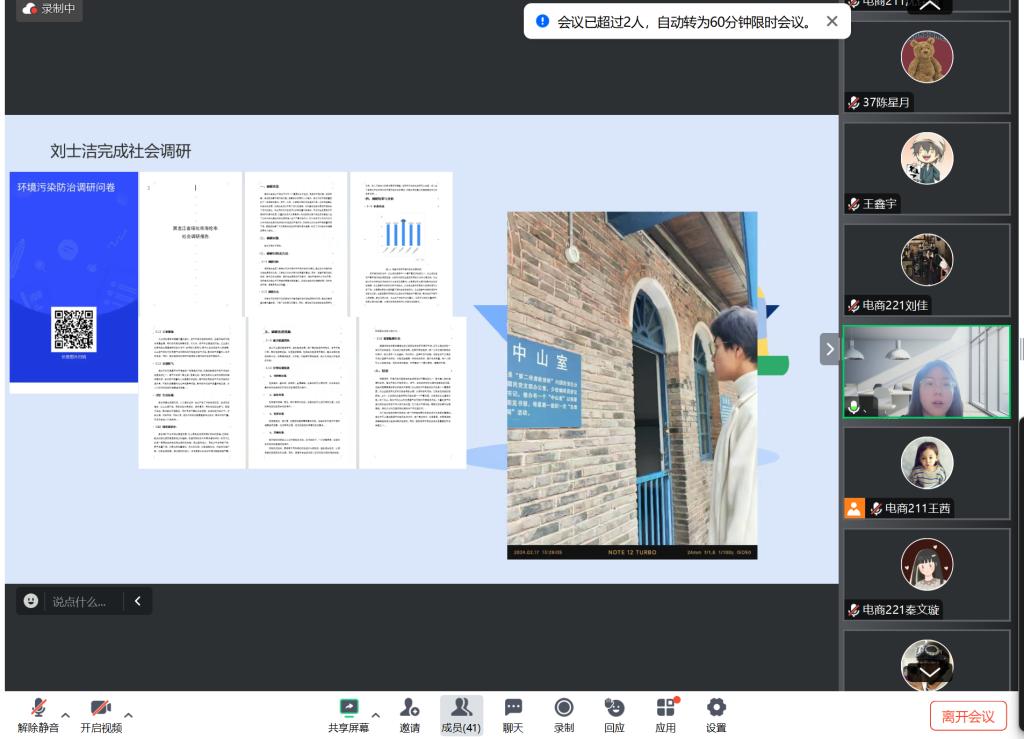Open the 回应 reactions icon
Image resolution: width=1024 pixels, height=739 pixels.
tap(614, 709)
